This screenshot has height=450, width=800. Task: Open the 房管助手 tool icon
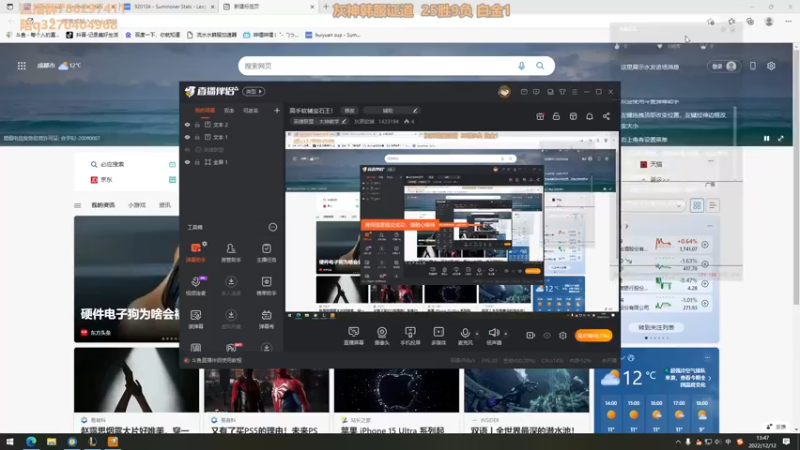coord(231,252)
